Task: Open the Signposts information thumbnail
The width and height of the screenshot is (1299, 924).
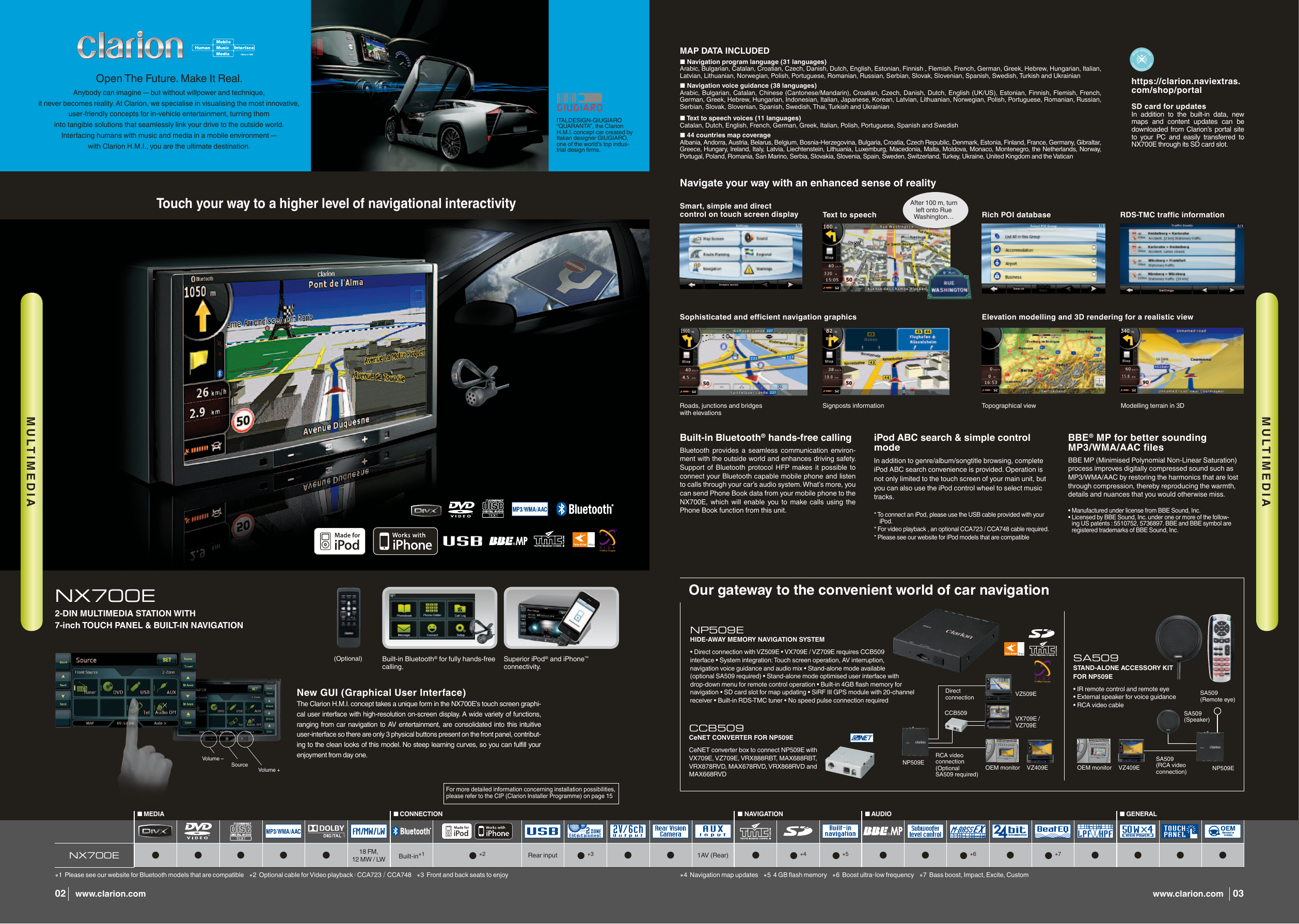Action: (886, 361)
